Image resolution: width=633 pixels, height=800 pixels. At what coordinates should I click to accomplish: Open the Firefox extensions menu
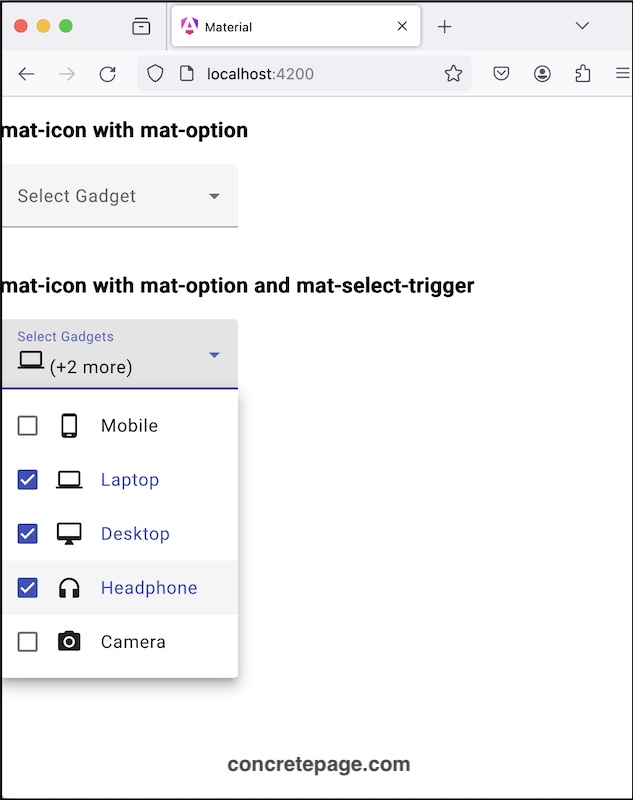point(583,73)
